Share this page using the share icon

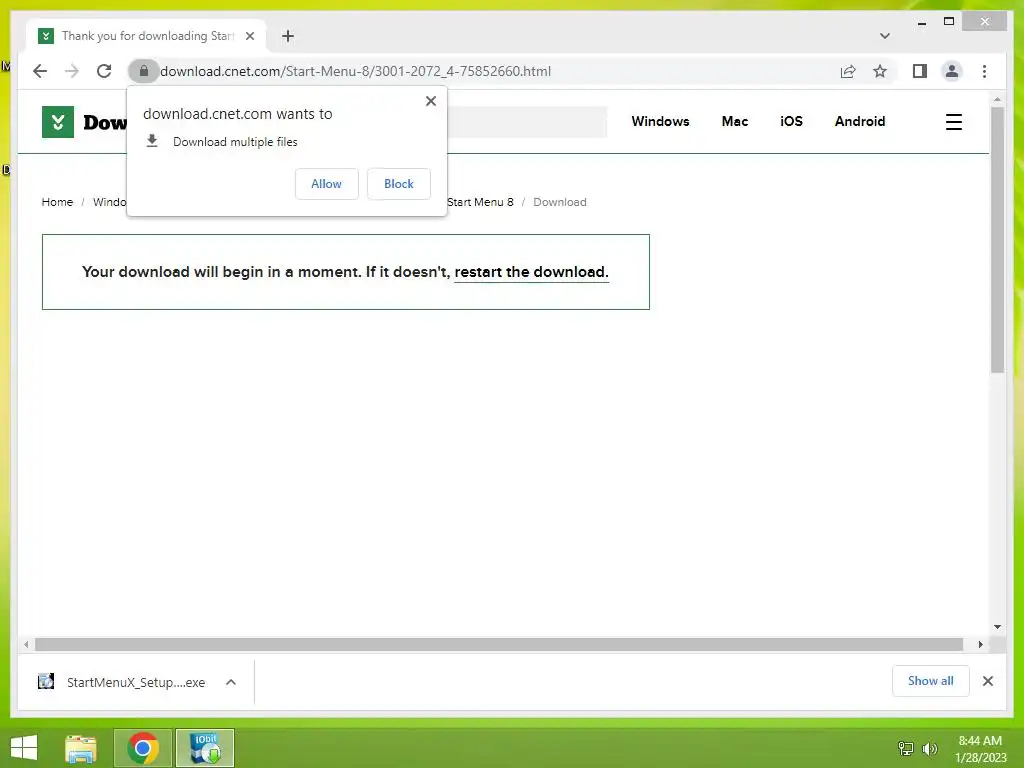(x=848, y=71)
